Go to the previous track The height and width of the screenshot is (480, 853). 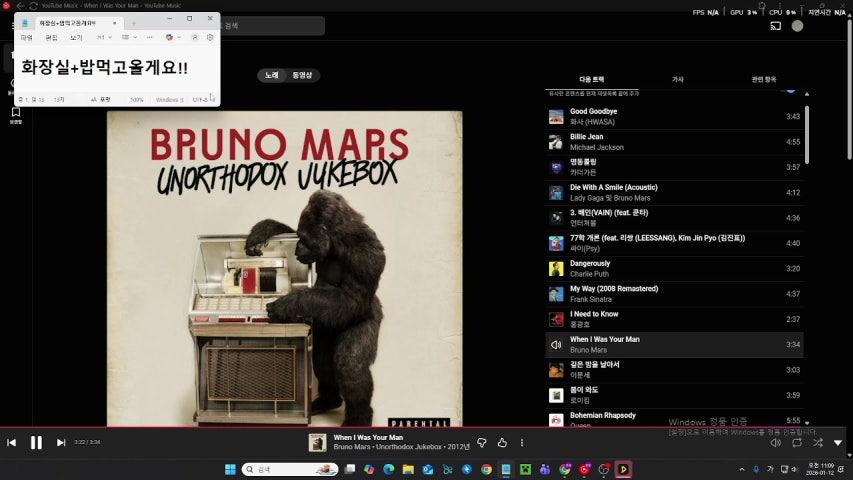click(x=12, y=442)
